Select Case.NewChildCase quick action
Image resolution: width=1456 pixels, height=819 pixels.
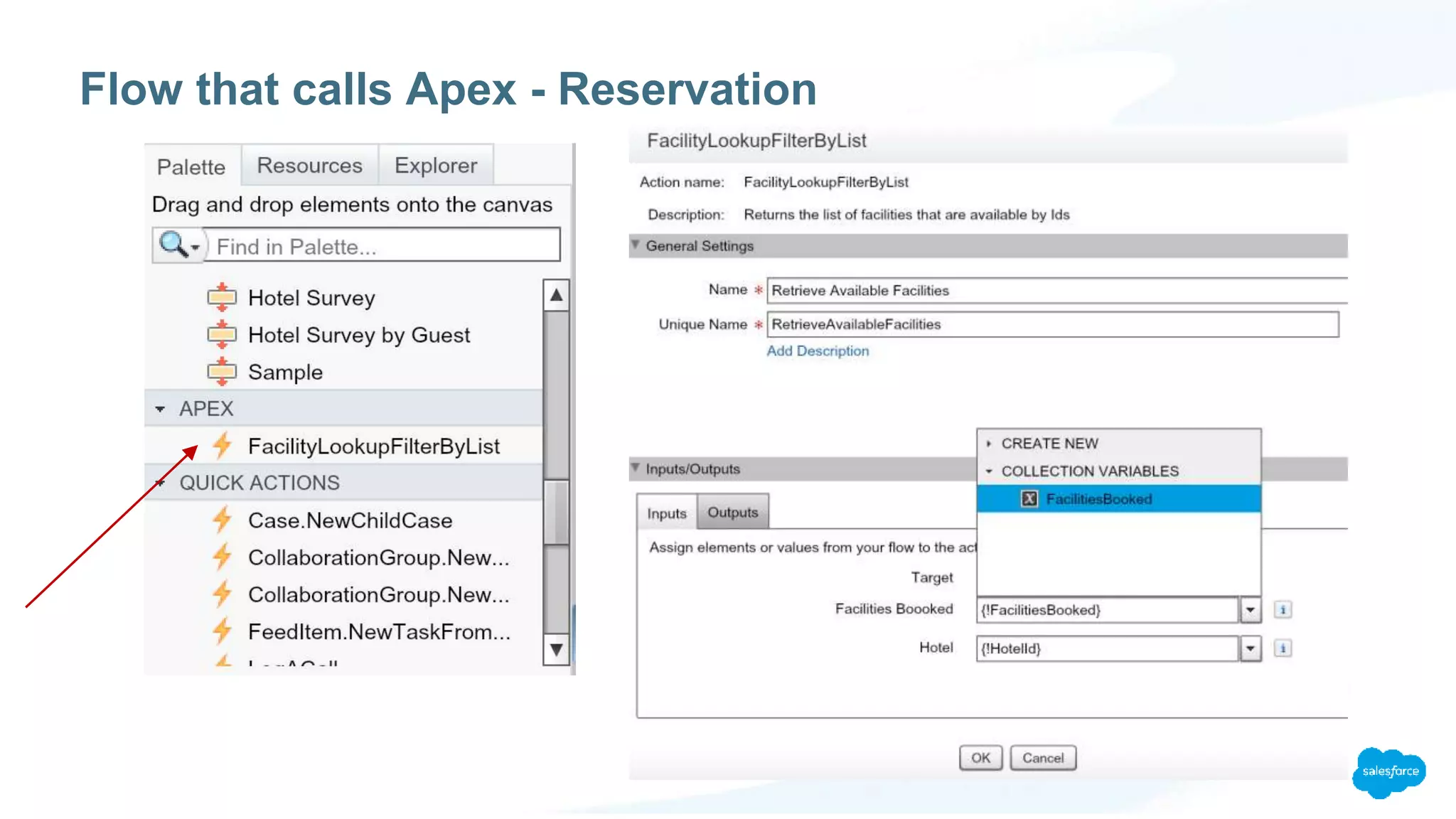(x=350, y=520)
